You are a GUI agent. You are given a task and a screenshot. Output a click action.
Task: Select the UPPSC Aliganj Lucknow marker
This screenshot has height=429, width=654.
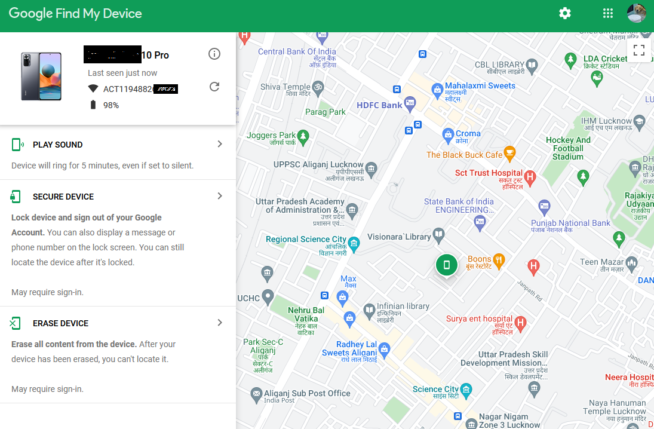pos(371,169)
